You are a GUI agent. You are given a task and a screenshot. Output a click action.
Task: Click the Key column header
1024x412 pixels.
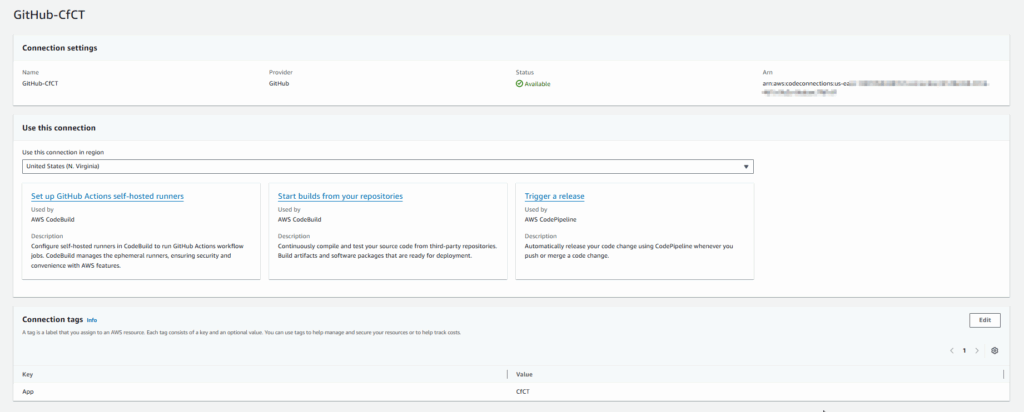[27, 374]
